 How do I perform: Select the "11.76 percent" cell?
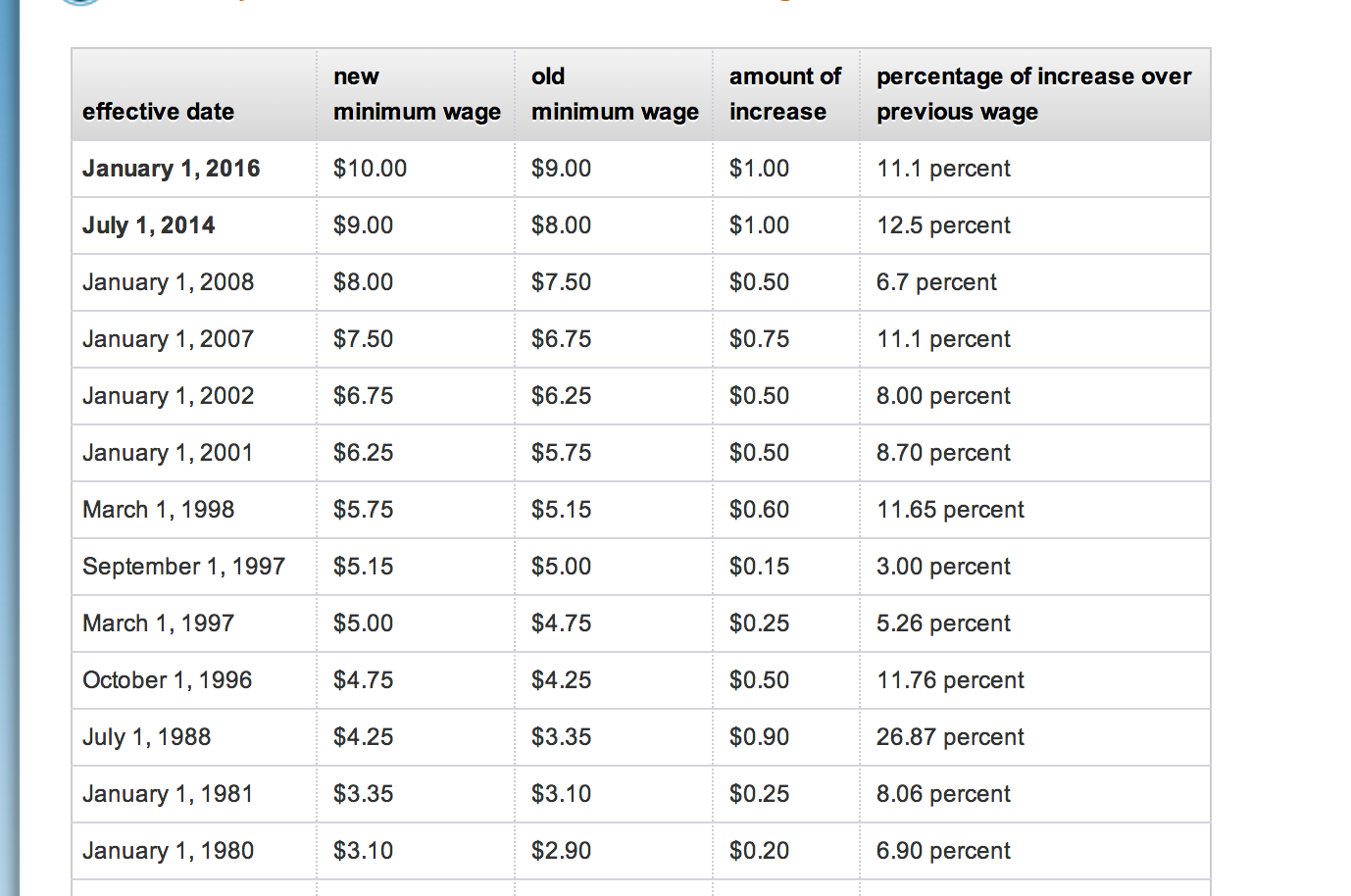(x=950, y=680)
